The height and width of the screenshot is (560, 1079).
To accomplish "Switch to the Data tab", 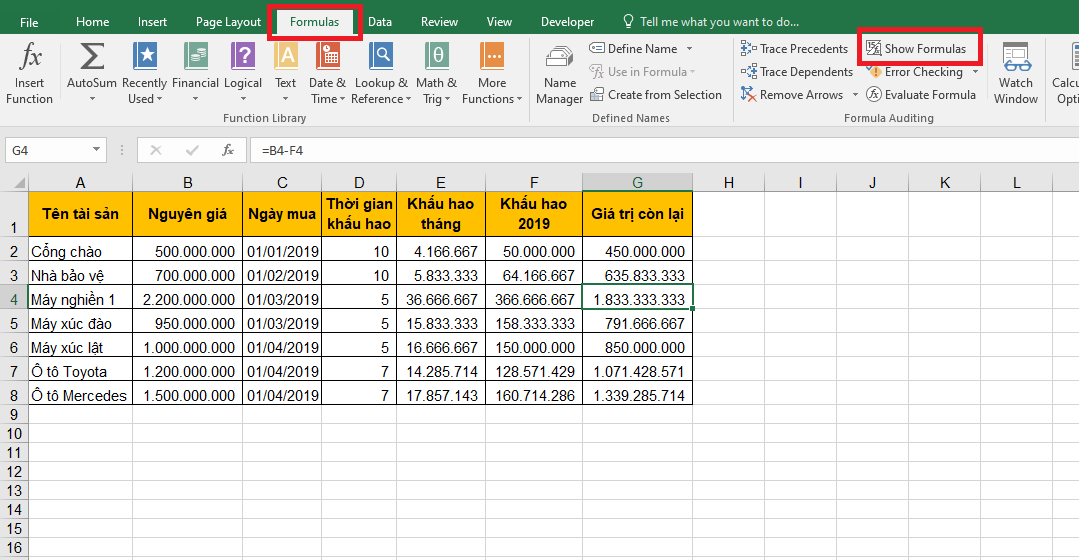I will [380, 21].
